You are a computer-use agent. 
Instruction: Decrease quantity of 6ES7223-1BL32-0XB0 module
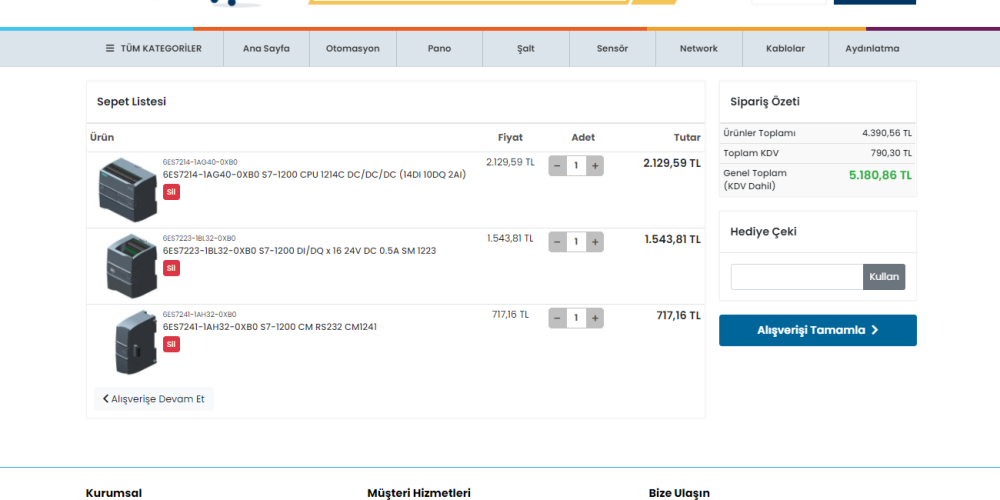[557, 242]
